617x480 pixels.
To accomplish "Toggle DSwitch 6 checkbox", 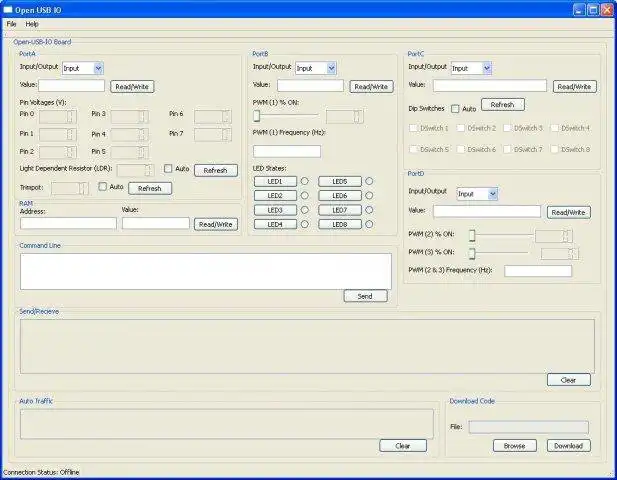I will (x=460, y=149).
